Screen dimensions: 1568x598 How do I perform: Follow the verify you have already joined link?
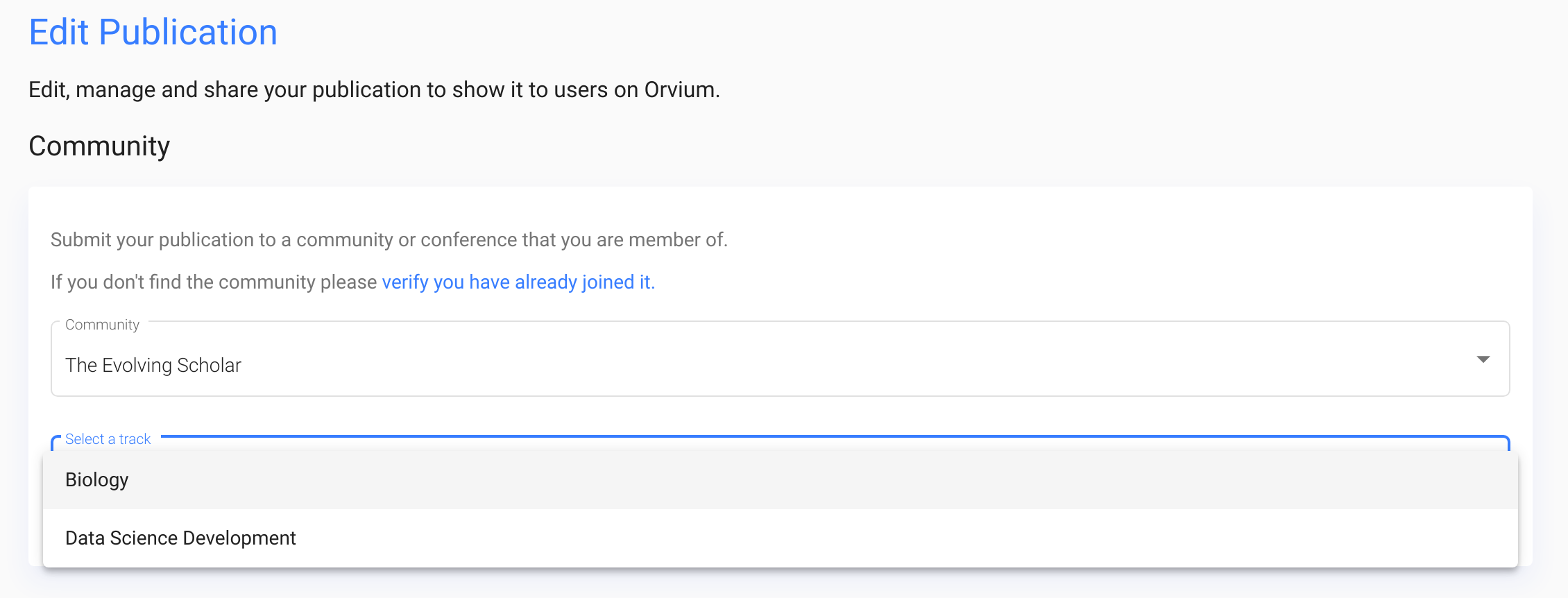pos(518,282)
